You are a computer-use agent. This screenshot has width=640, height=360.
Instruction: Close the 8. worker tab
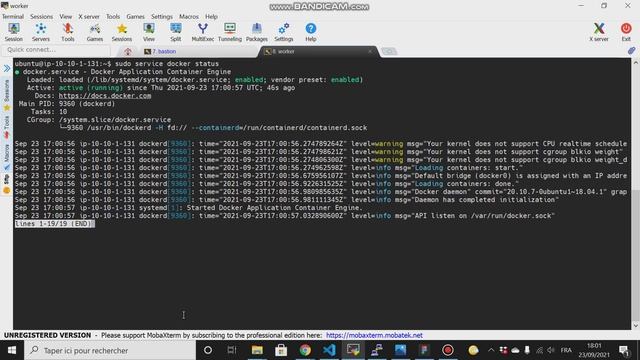pyautogui.click(x=370, y=51)
